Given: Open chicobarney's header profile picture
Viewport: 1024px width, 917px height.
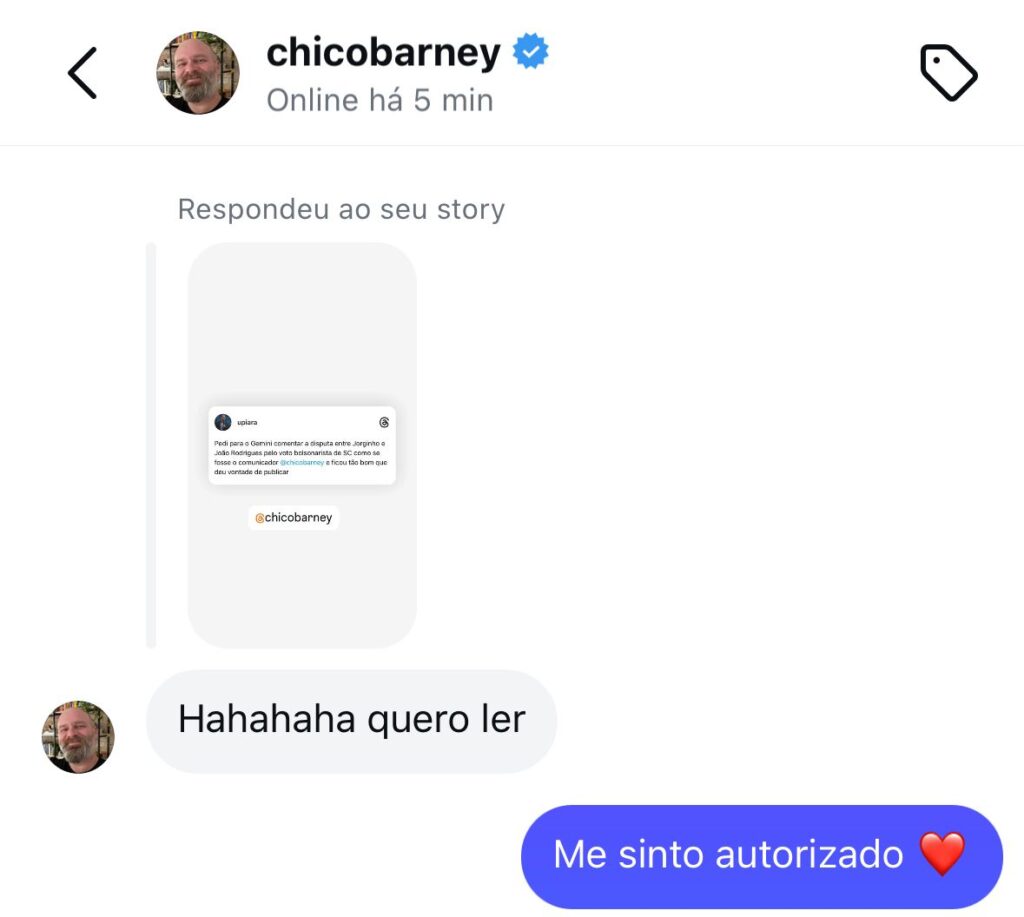Looking at the screenshot, I should click(198, 72).
